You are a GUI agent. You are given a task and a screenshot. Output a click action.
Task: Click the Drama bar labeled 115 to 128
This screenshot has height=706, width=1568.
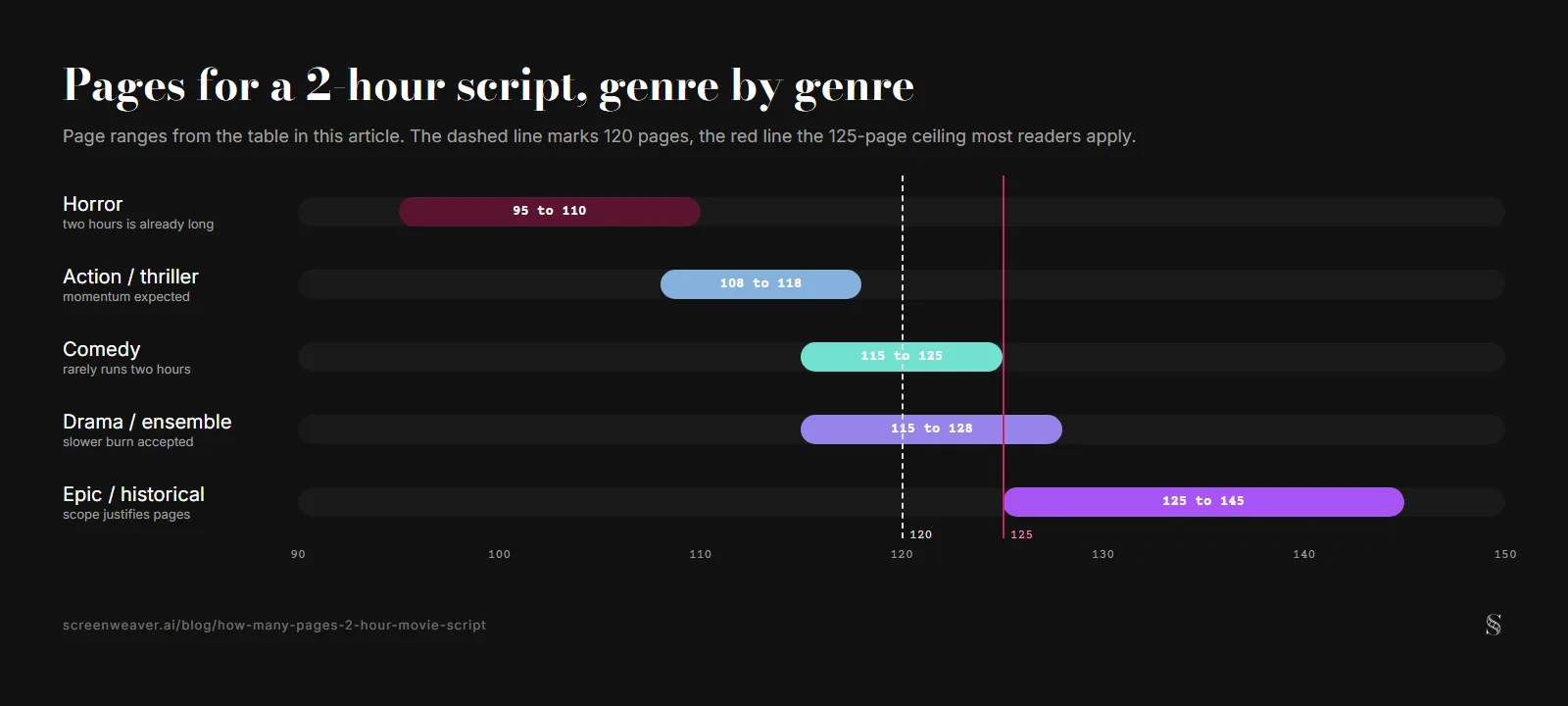tap(931, 429)
